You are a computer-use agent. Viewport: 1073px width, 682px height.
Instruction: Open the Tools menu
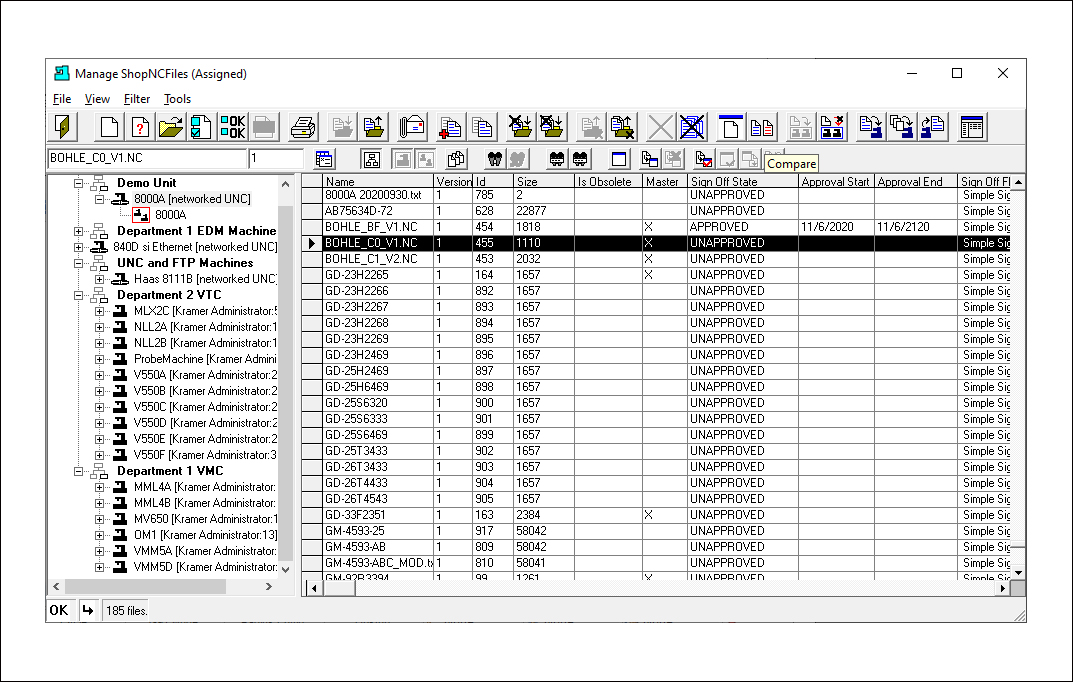[x=177, y=99]
